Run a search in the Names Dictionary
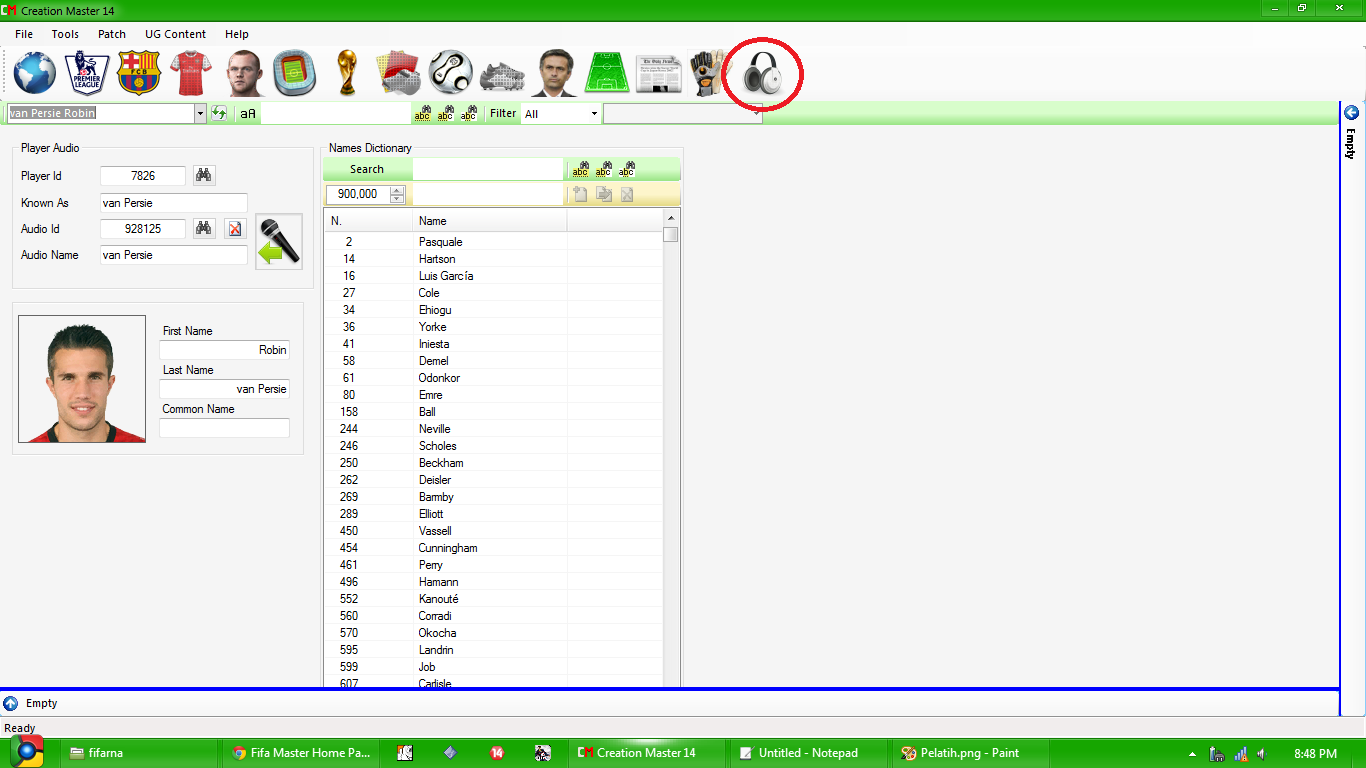 tap(367, 168)
